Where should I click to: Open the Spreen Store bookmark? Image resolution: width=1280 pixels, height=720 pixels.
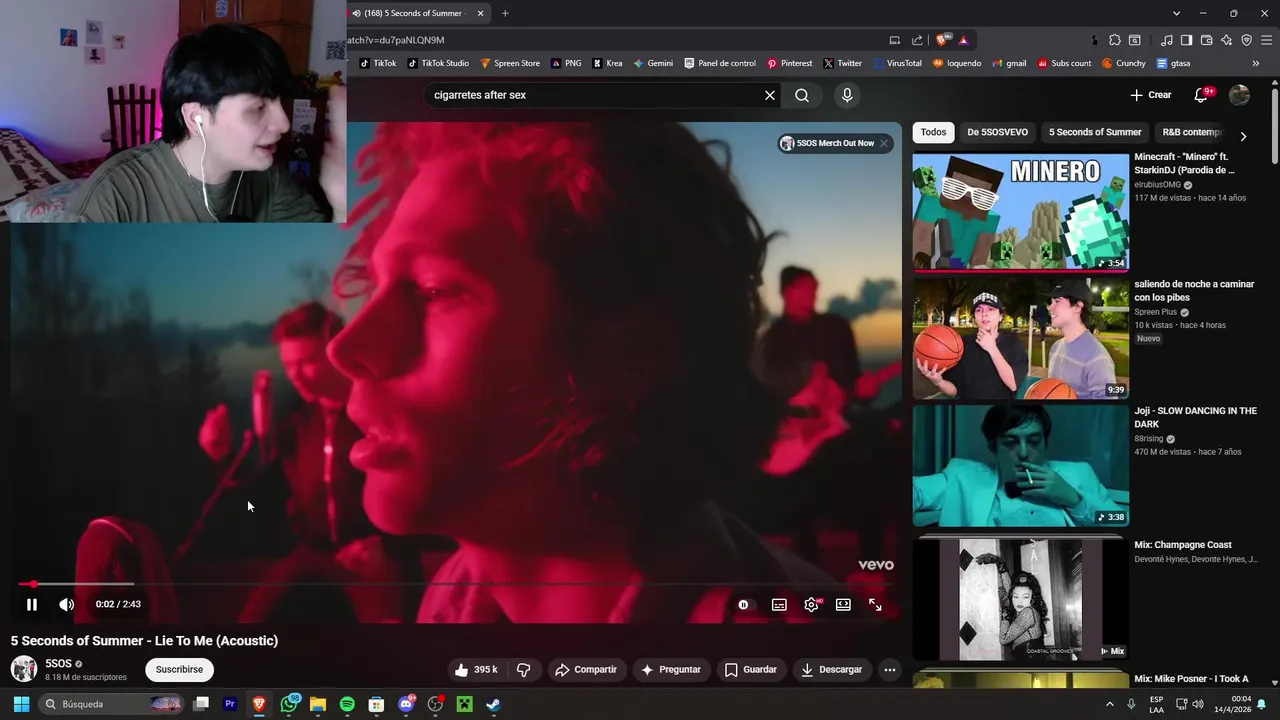(510, 63)
